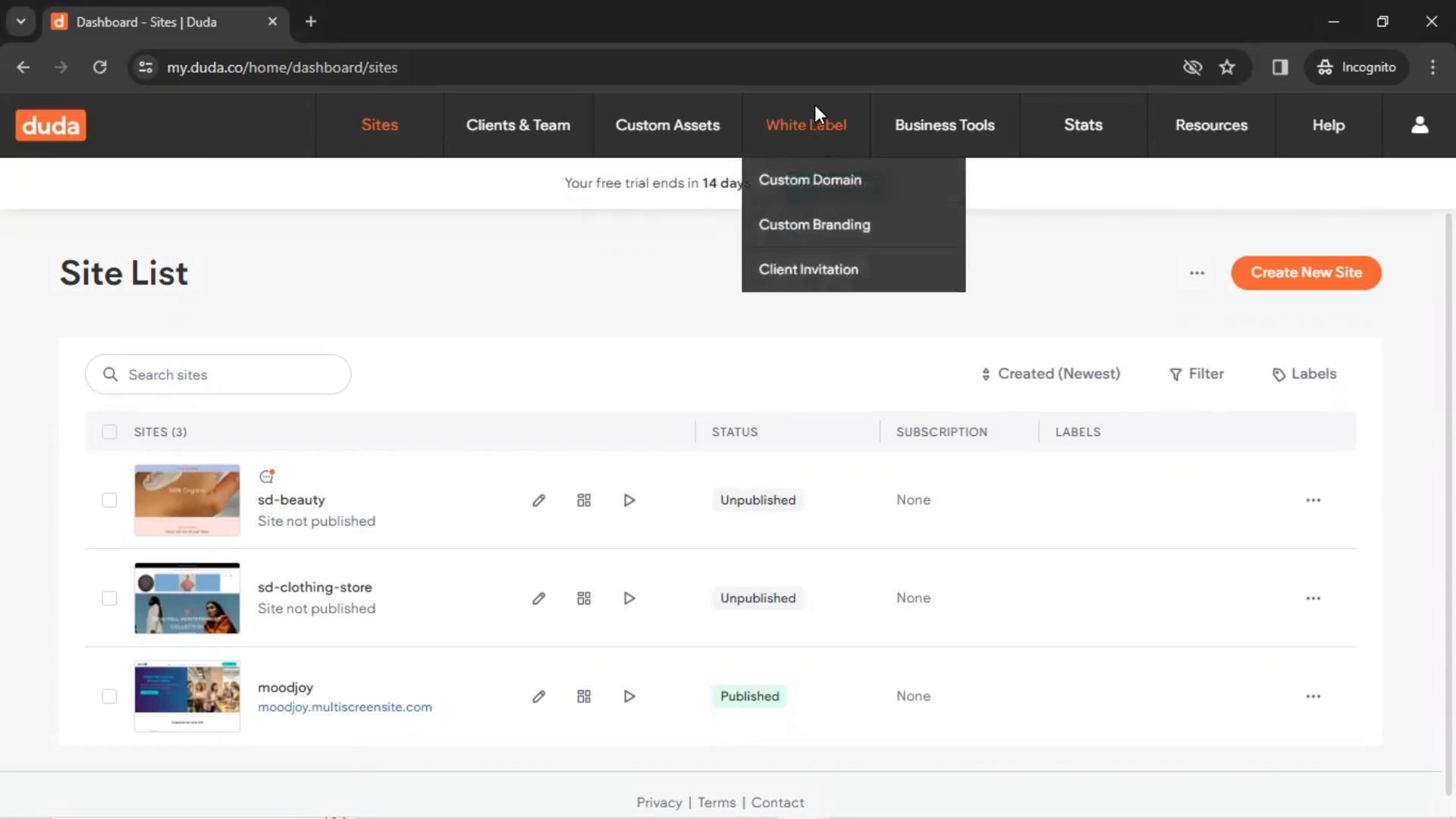Open the account profile icon
The image size is (1456, 819).
coord(1420,125)
